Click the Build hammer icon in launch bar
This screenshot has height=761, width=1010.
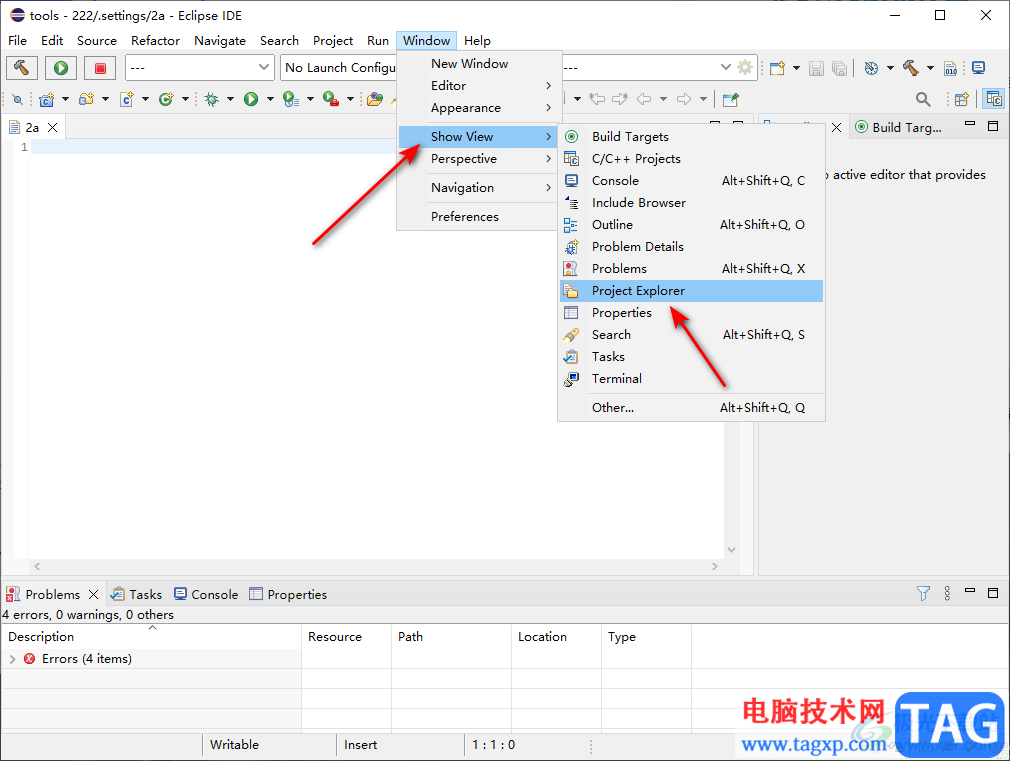point(21,68)
